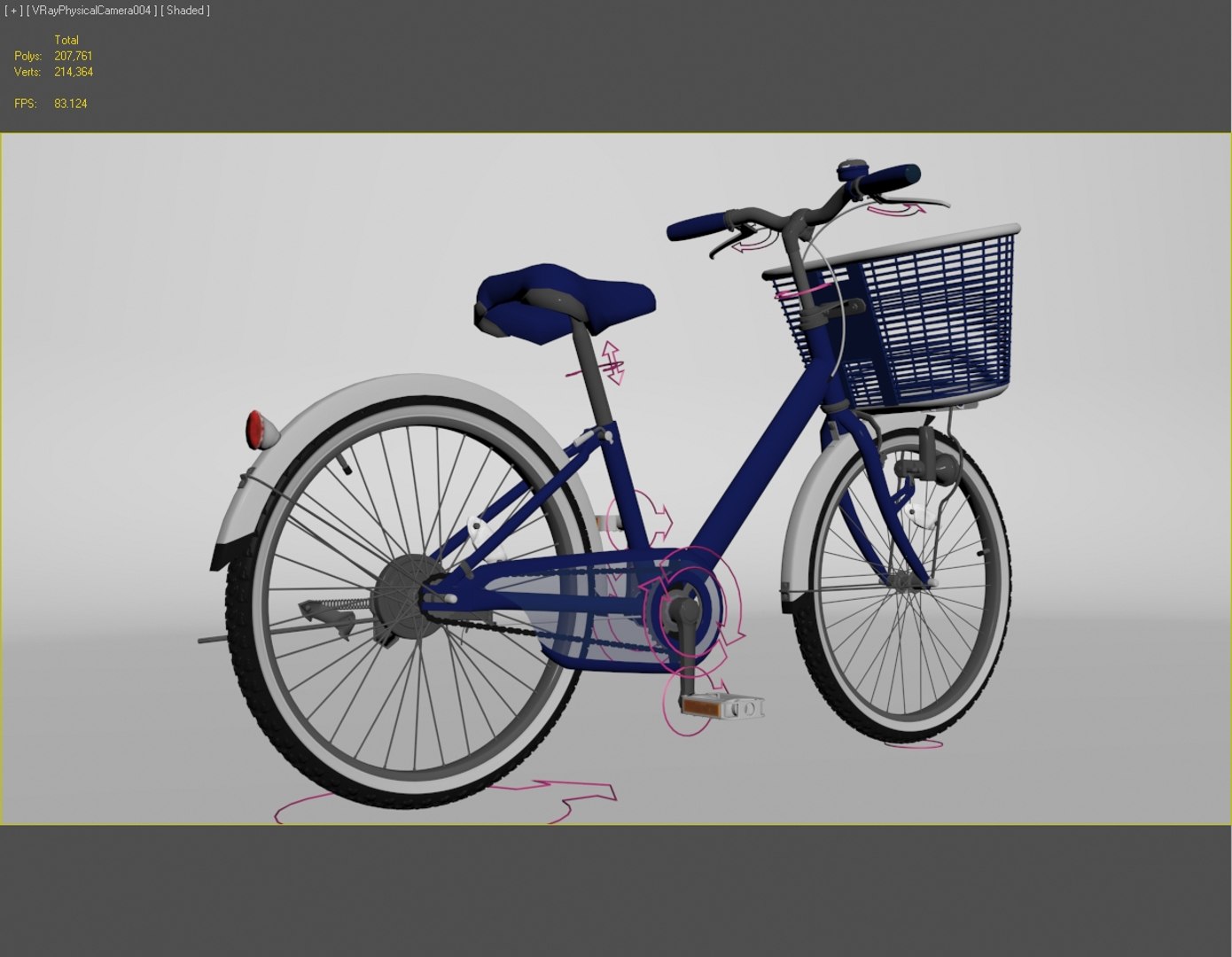Click the FPS value 83.124
This screenshot has height=957, width=1232.
pos(71,104)
